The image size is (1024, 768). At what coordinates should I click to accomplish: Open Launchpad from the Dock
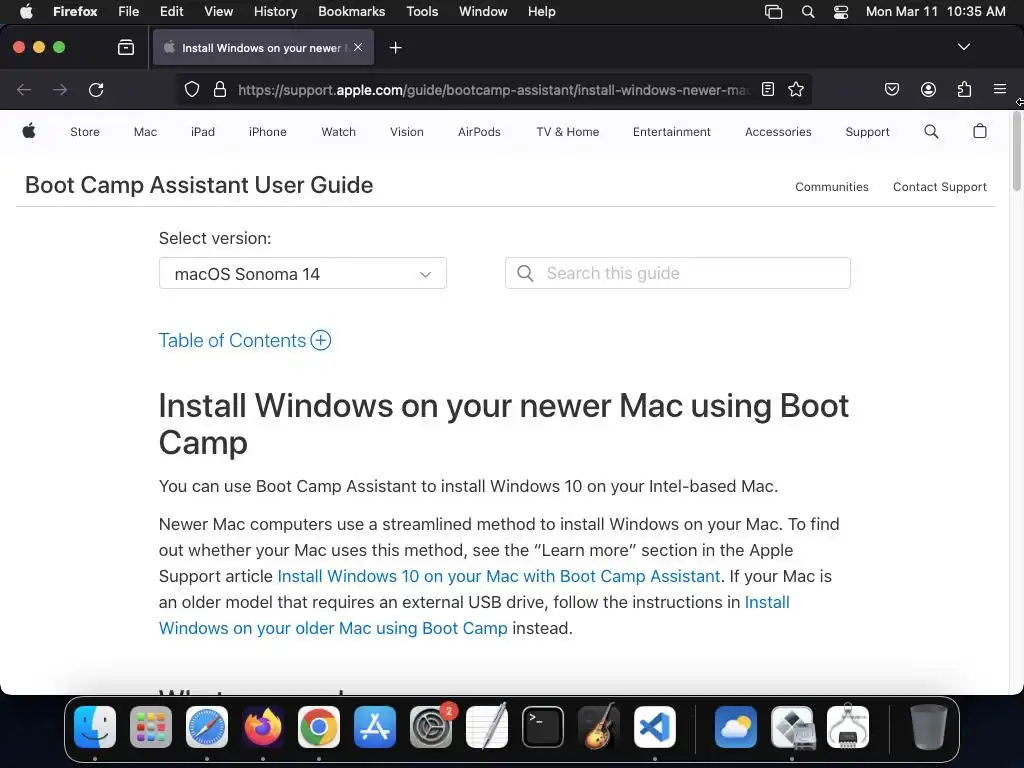(x=151, y=727)
